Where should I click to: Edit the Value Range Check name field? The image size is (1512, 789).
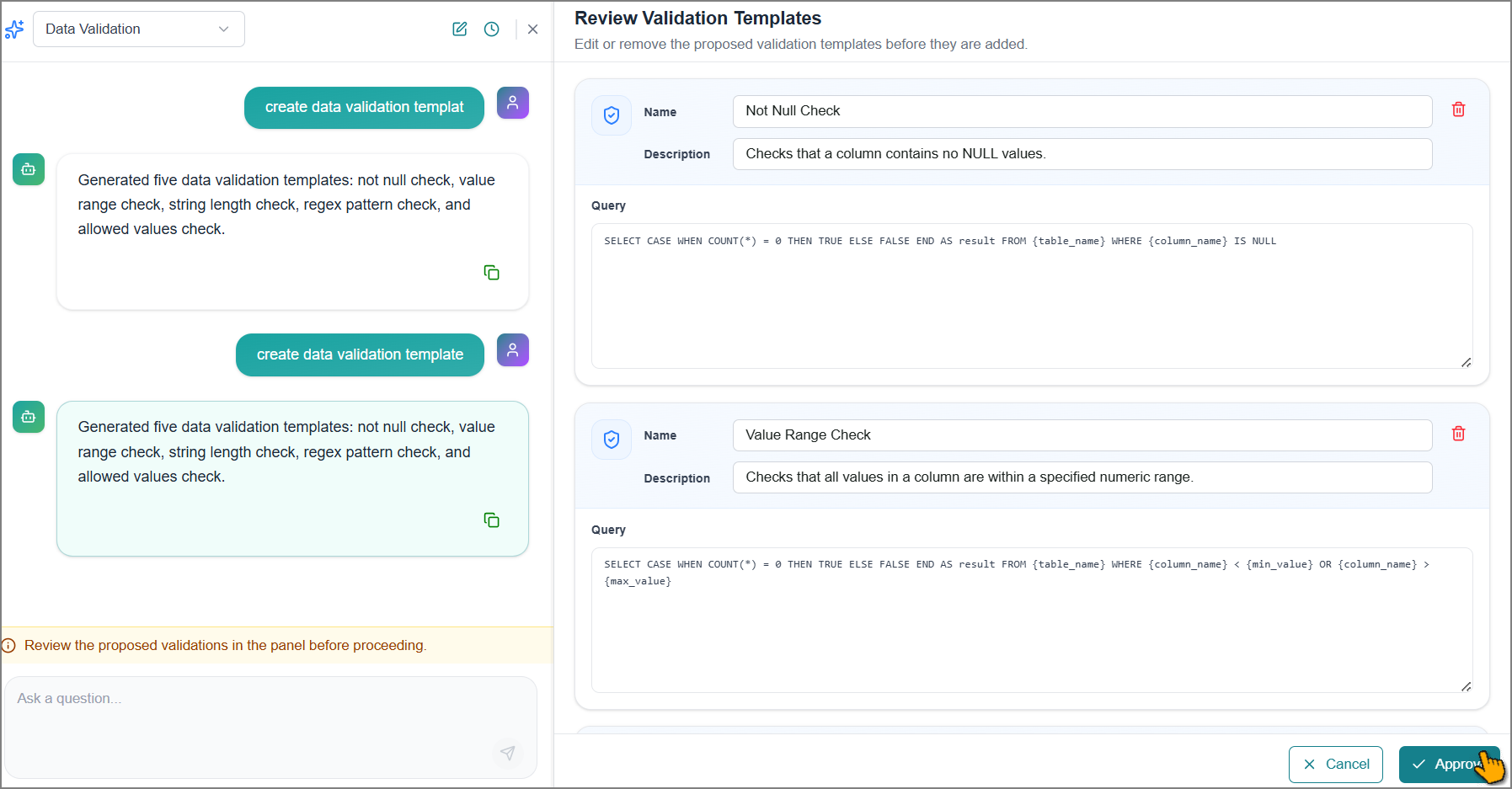coord(1082,435)
